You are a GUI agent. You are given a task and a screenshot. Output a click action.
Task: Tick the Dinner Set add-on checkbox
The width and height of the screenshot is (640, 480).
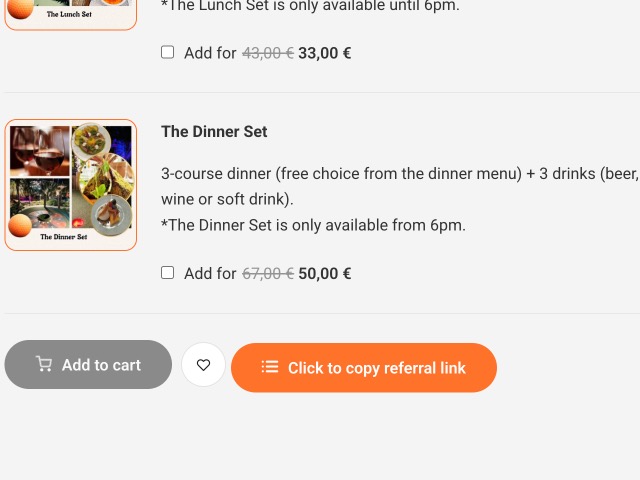(167, 272)
